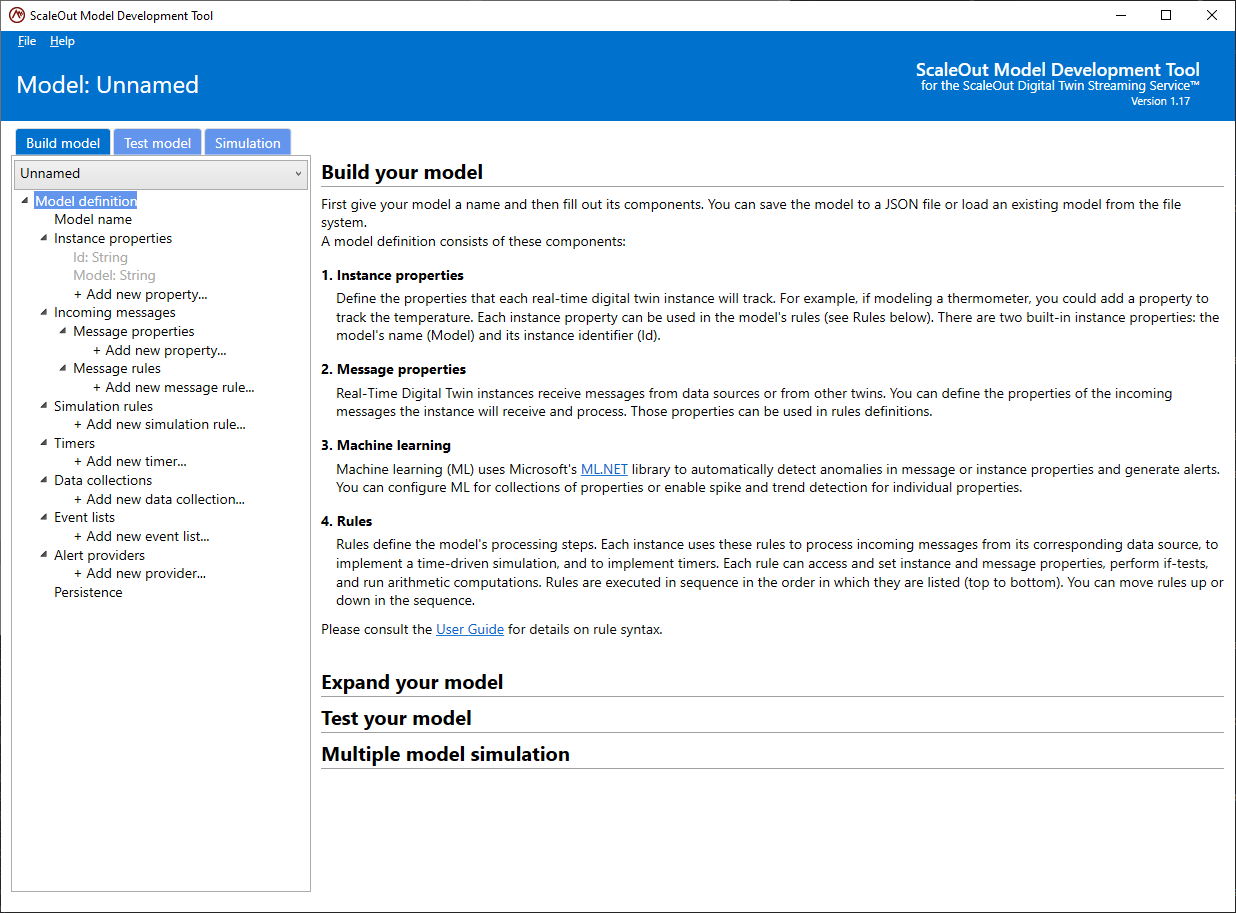Click the 'Version 1.17' label
Image resolution: width=1236 pixels, height=913 pixels.
[1160, 101]
